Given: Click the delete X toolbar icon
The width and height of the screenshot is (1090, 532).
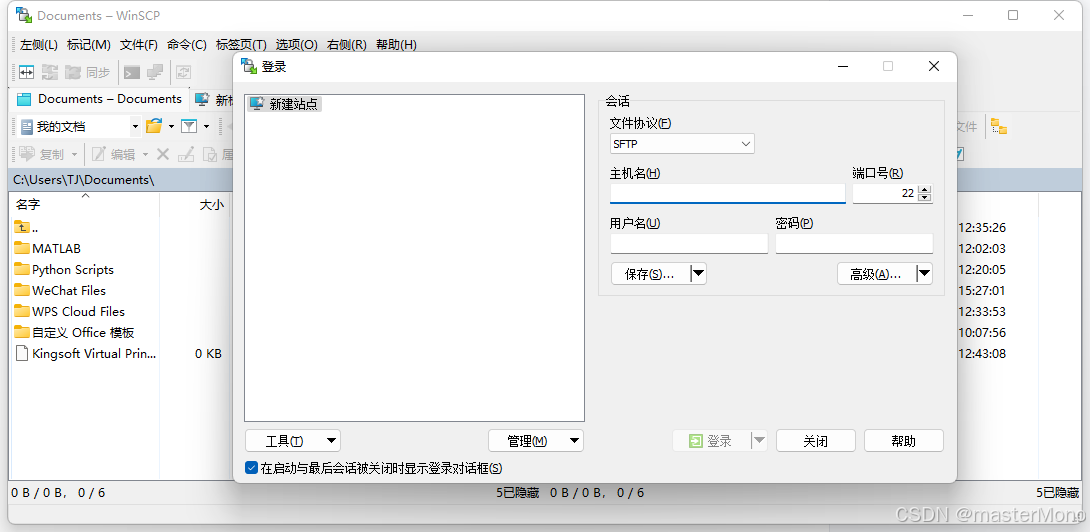Looking at the screenshot, I should [x=163, y=154].
